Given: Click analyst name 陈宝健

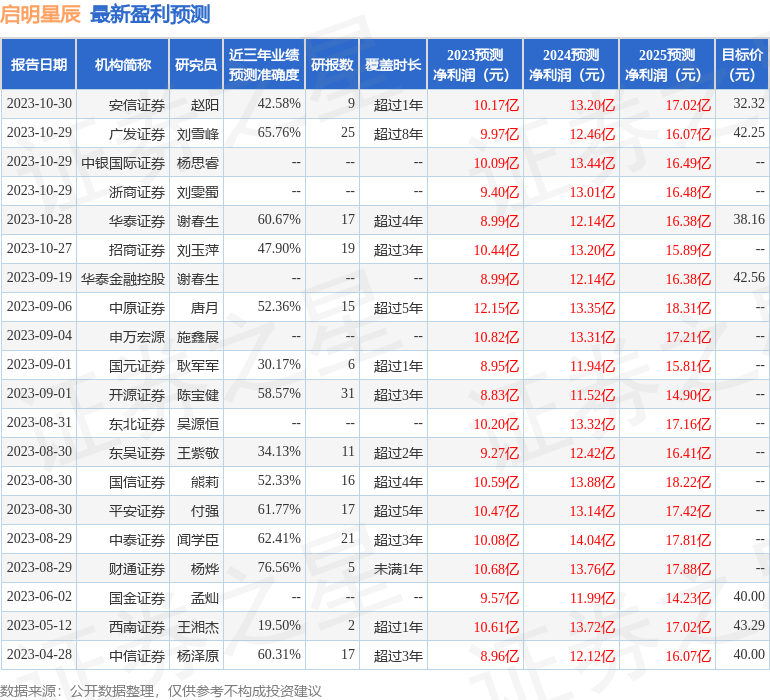Looking at the screenshot, I should [x=198, y=394].
